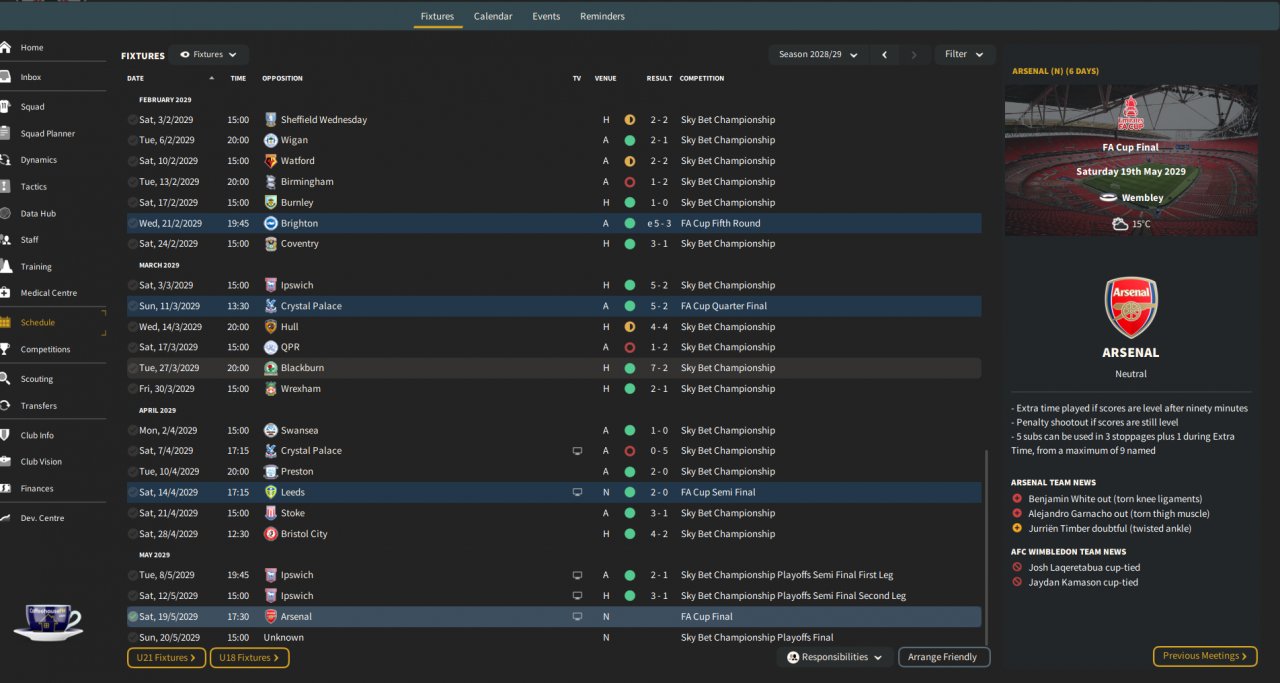Open Previous Meetings
1280x683 pixels.
click(1205, 656)
